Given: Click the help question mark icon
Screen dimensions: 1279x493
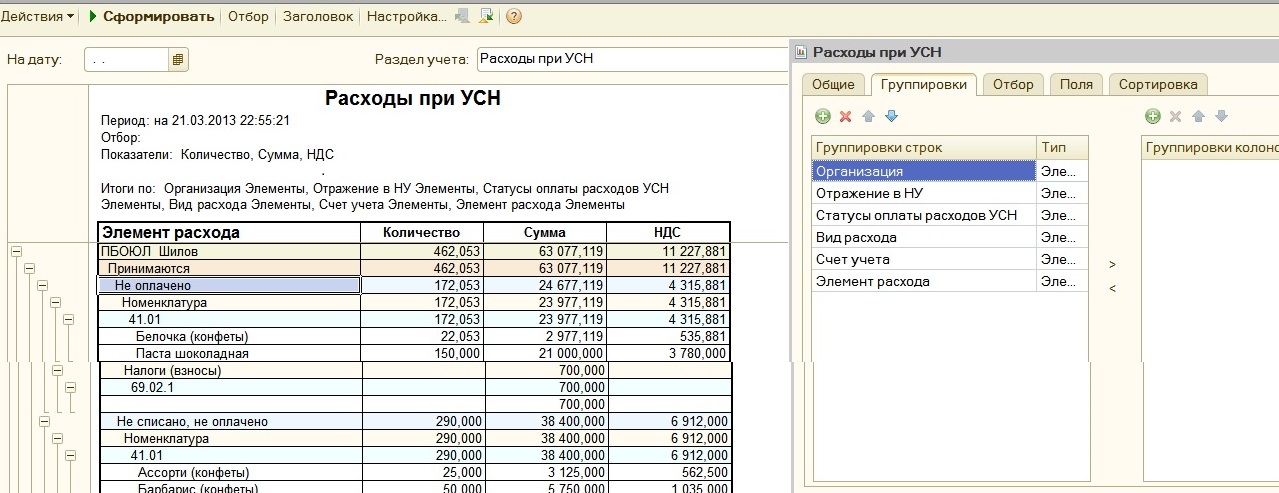Looking at the screenshot, I should point(514,16).
